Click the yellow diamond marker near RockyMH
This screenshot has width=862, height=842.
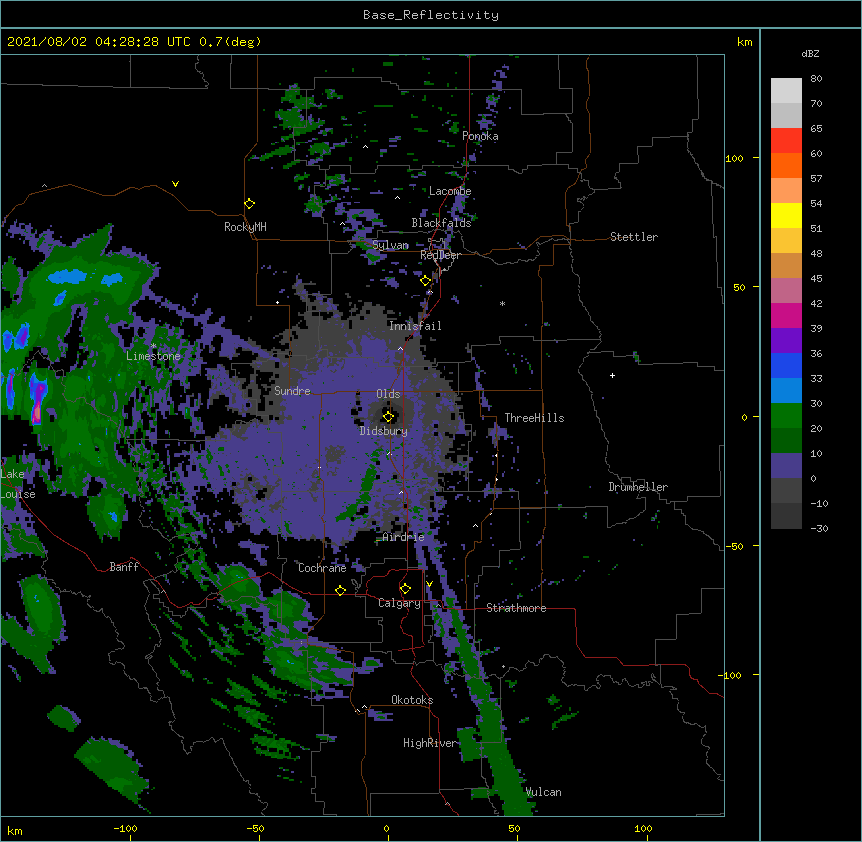click(249, 204)
